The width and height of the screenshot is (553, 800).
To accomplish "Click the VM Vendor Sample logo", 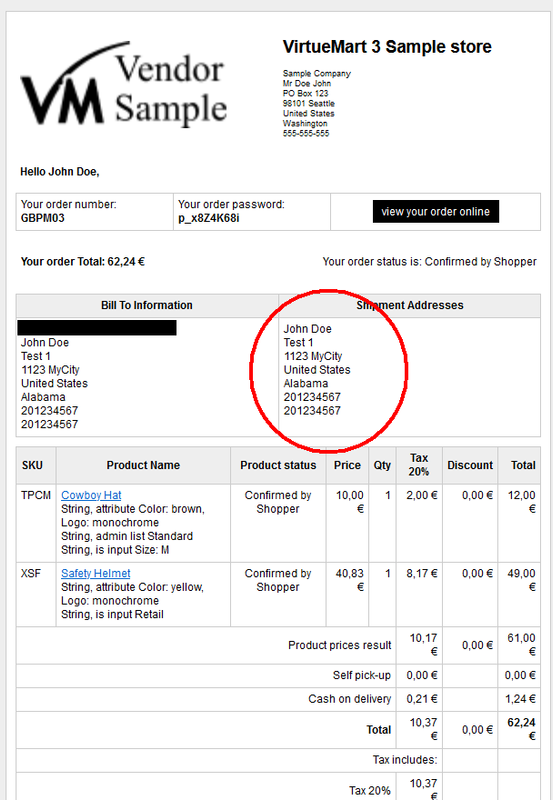I will [123, 84].
